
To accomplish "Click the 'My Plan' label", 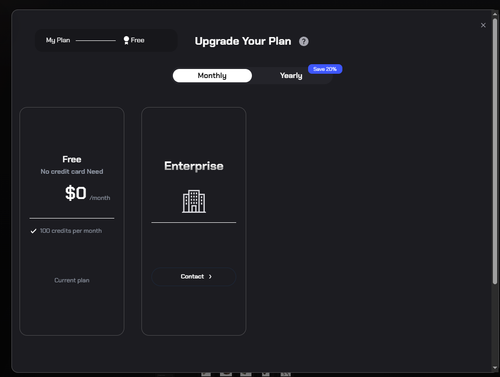I will pyautogui.click(x=58, y=40).
